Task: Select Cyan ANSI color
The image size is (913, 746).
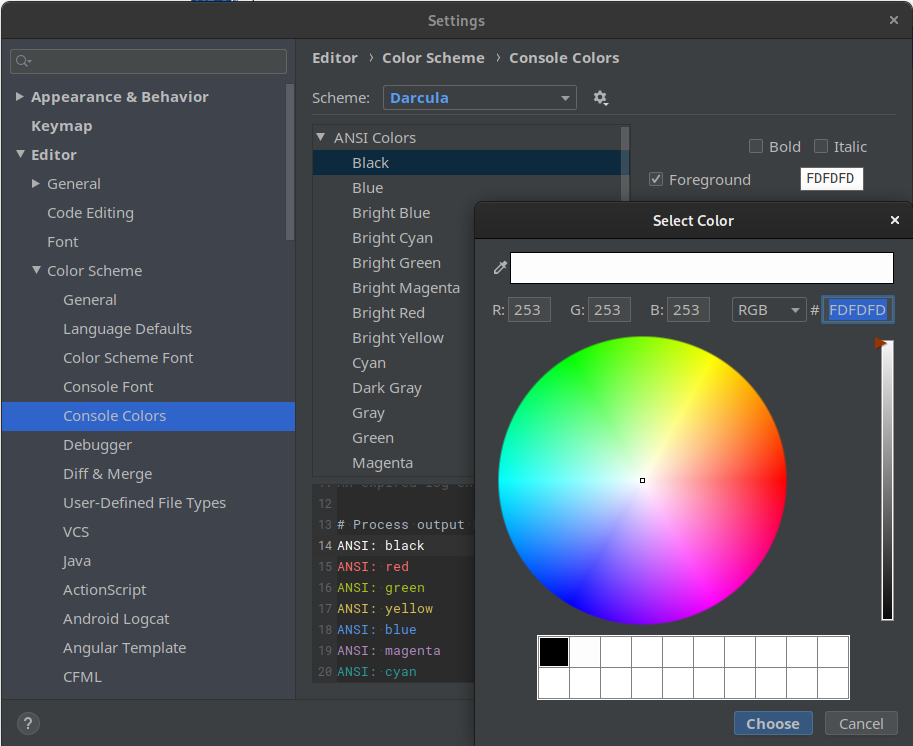Action: pyautogui.click(x=369, y=363)
